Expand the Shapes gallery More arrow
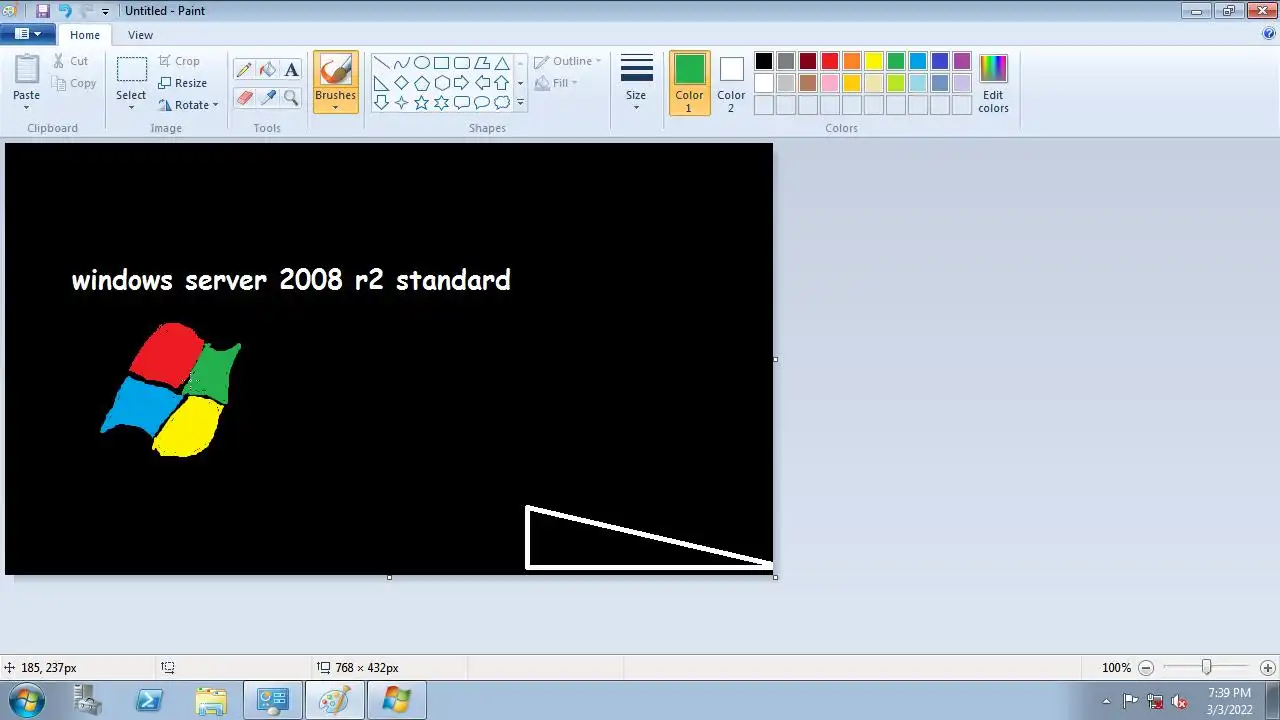Viewport: 1280px width, 720px height. (519, 102)
